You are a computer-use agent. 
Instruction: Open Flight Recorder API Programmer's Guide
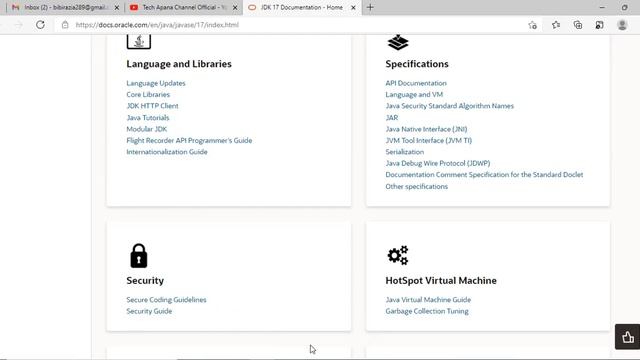189,140
